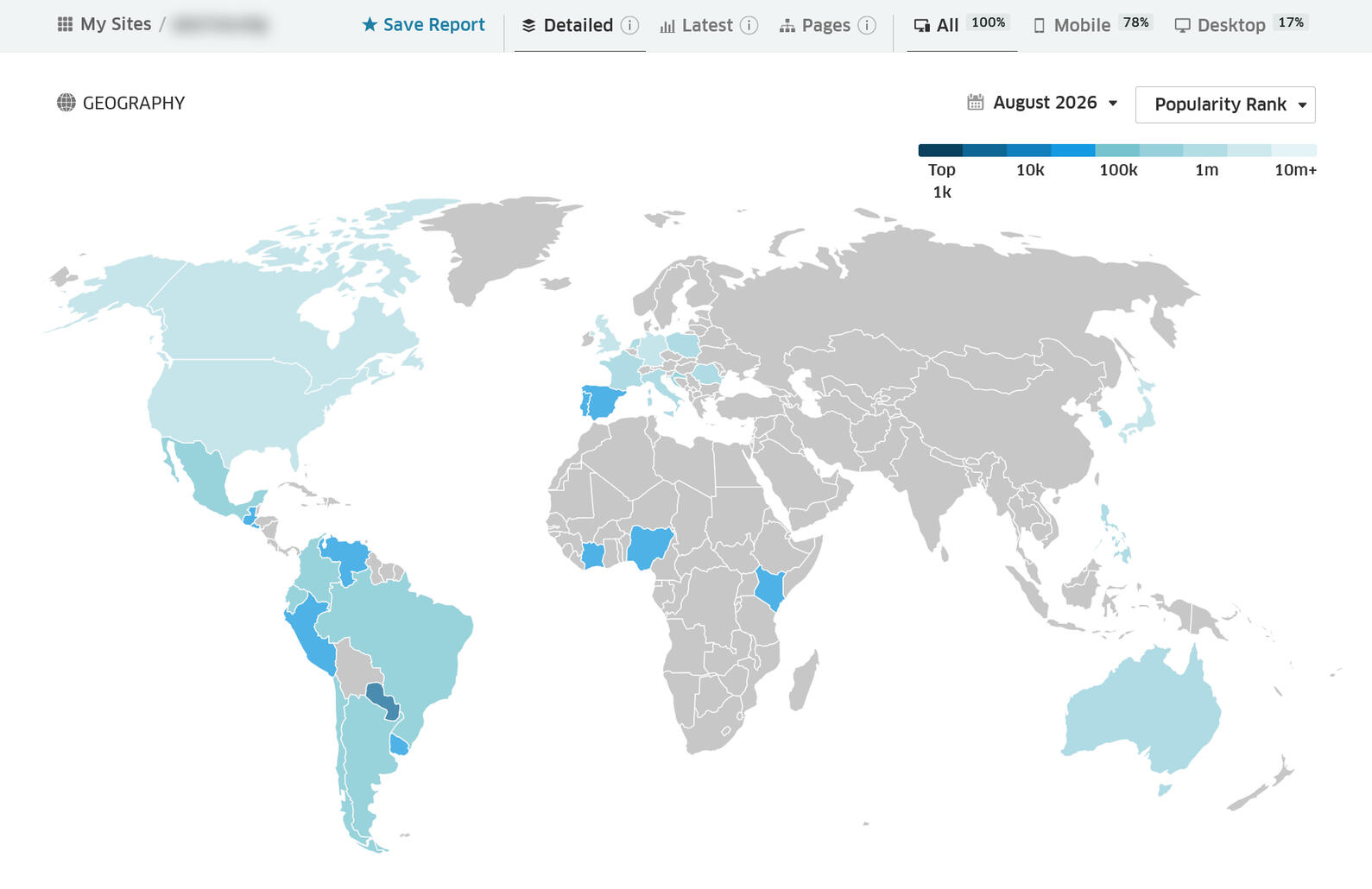Select the All devices icon

click(922, 25)
